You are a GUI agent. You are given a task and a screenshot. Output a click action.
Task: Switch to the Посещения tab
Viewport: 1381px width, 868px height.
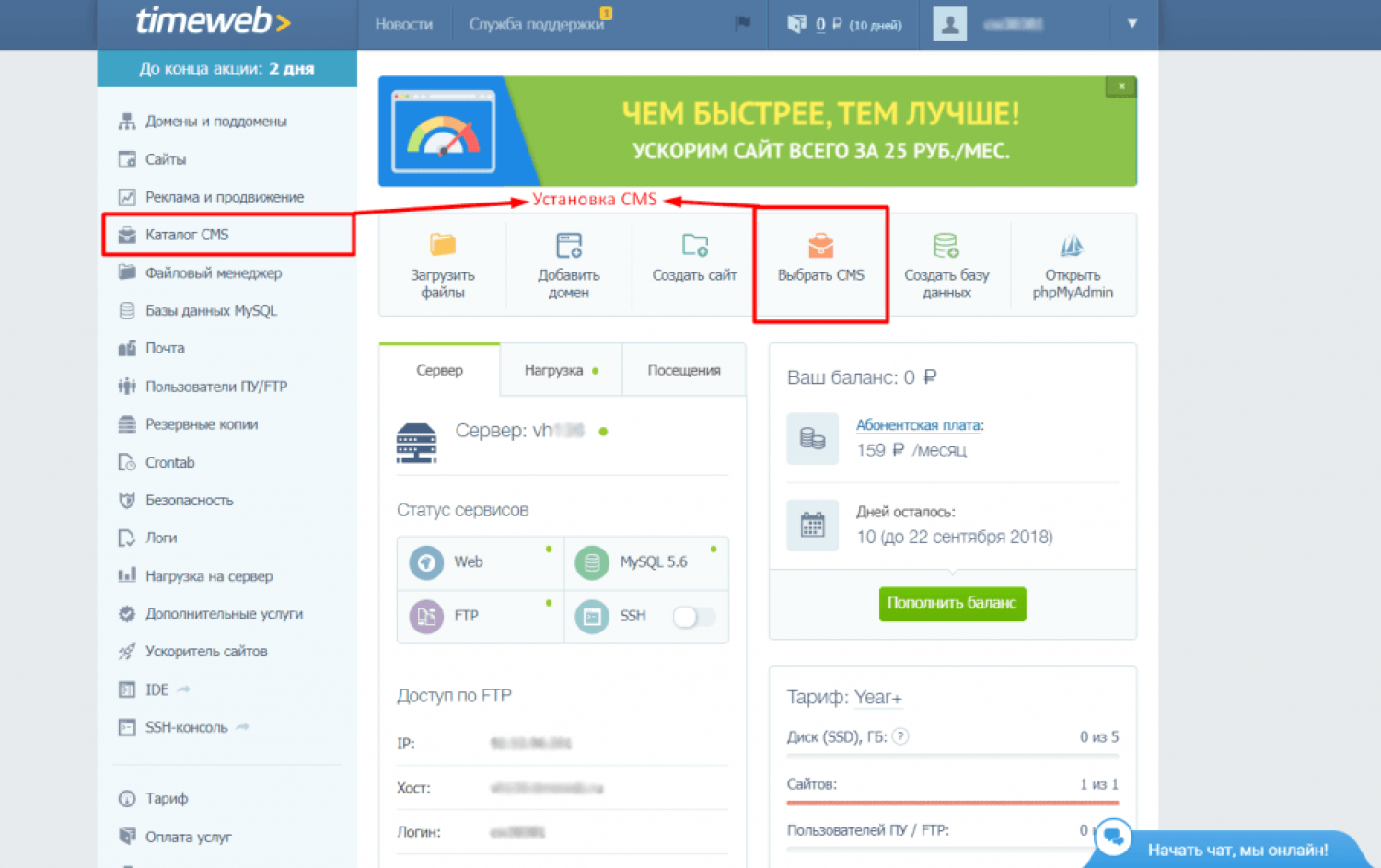(683, 370)
